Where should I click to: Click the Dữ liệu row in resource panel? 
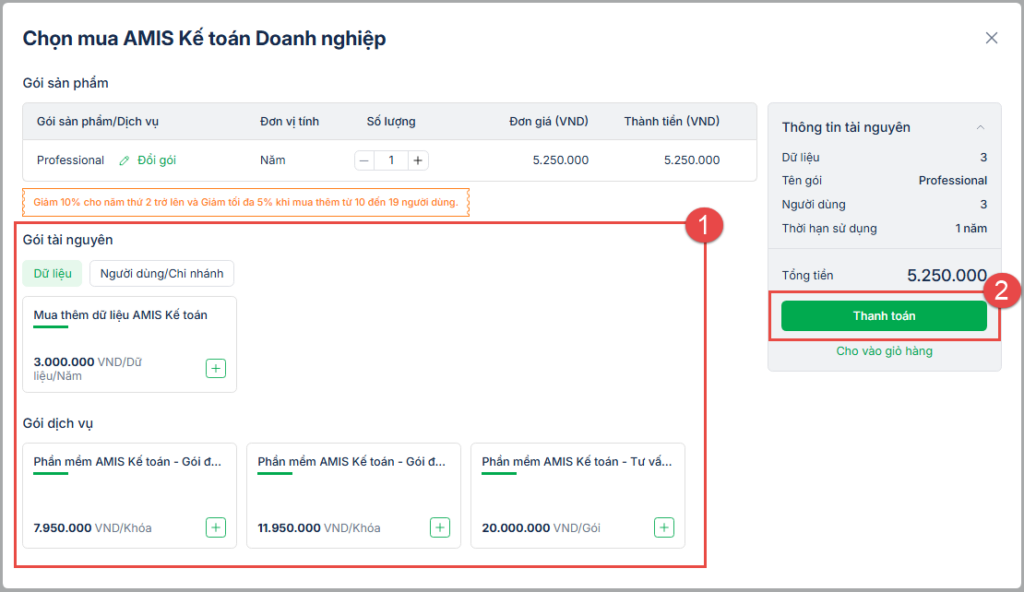pyautogui.click(x=884, y=157)
